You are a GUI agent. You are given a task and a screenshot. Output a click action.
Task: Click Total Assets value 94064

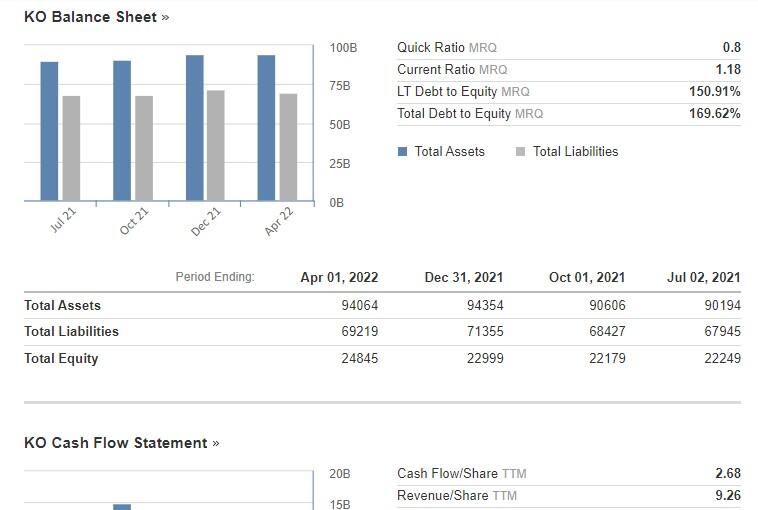tap(360, 306)
